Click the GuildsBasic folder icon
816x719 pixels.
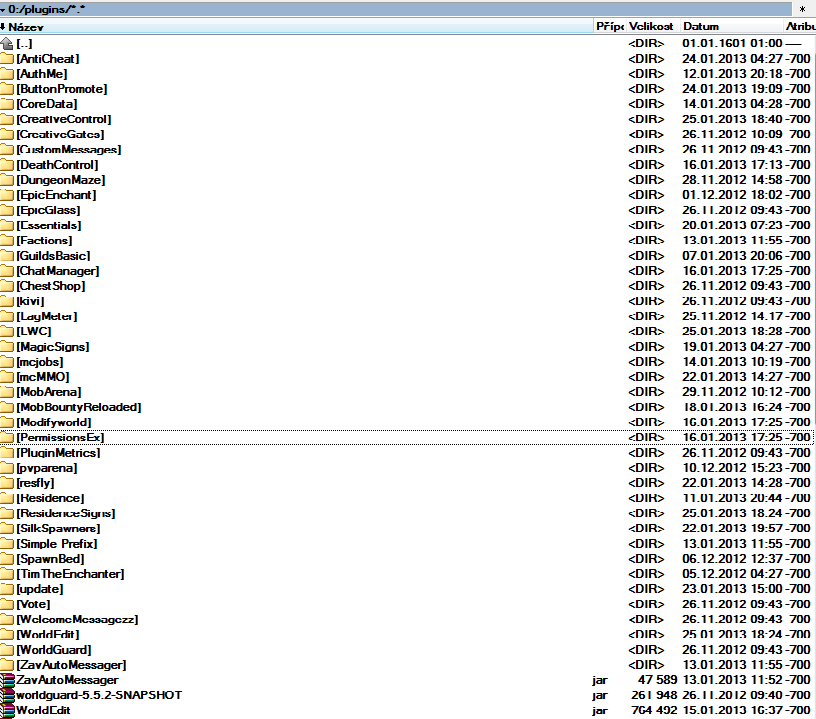tap(7, 256)
